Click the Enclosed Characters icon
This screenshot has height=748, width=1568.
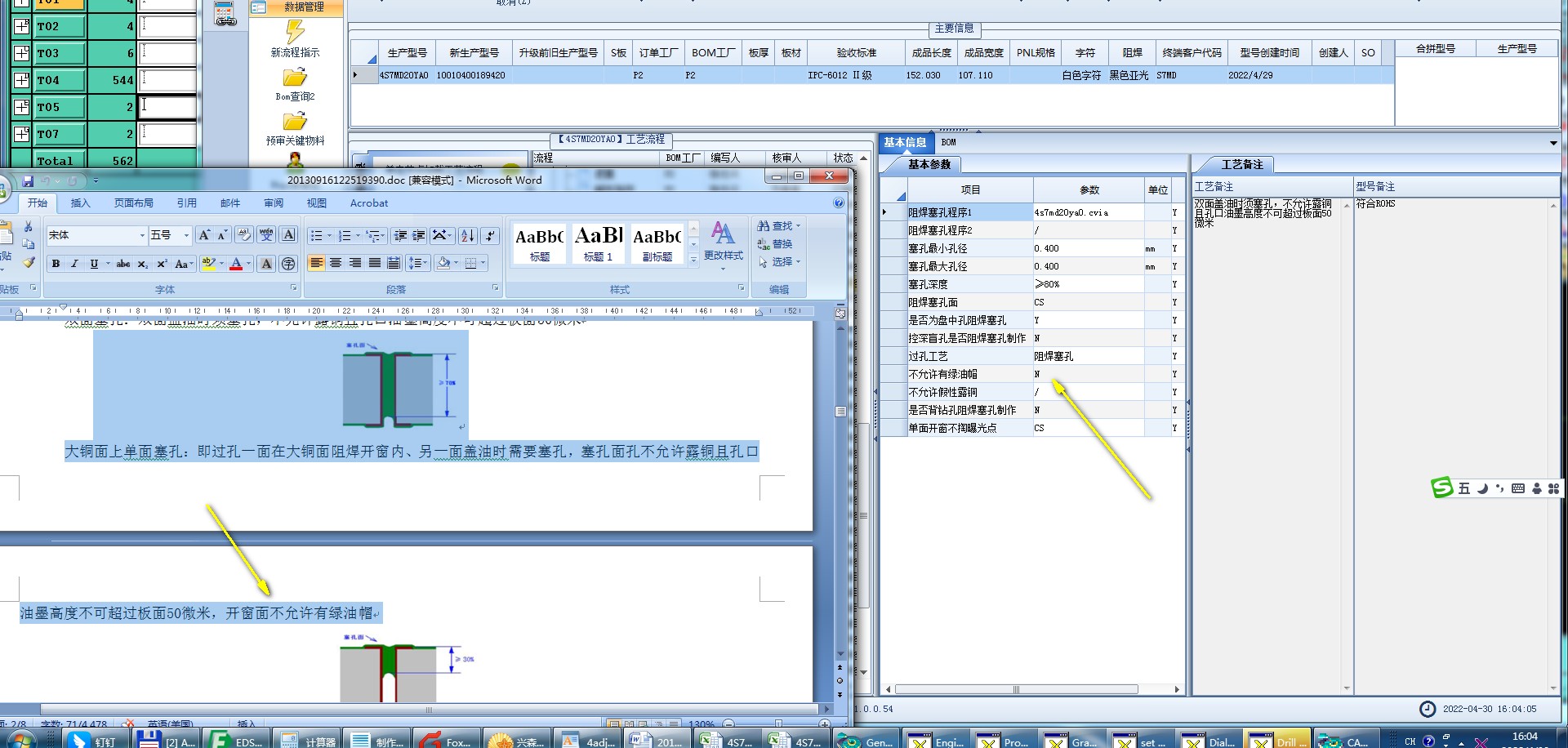[x=288, y=264]
